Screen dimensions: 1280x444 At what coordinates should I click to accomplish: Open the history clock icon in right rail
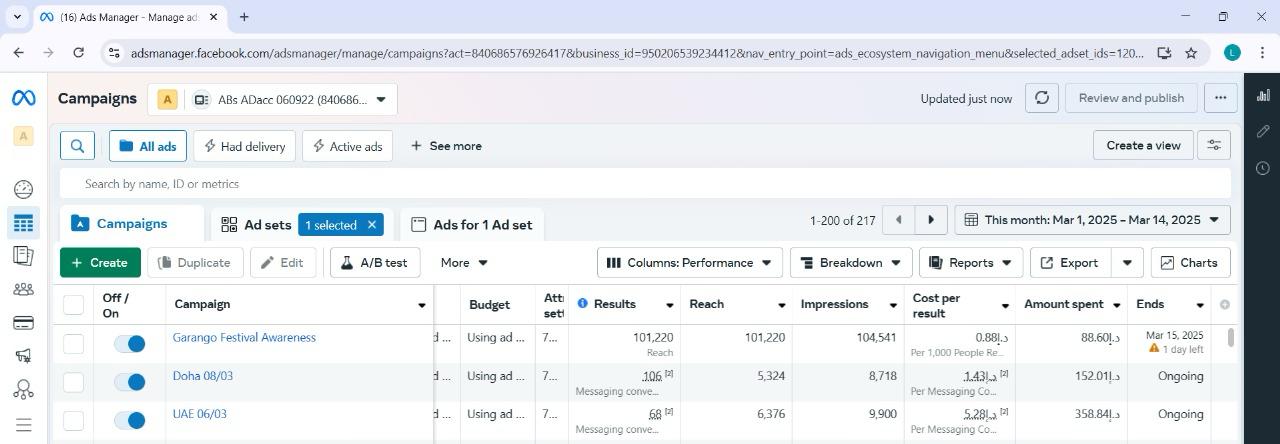tap(1263, 168)
